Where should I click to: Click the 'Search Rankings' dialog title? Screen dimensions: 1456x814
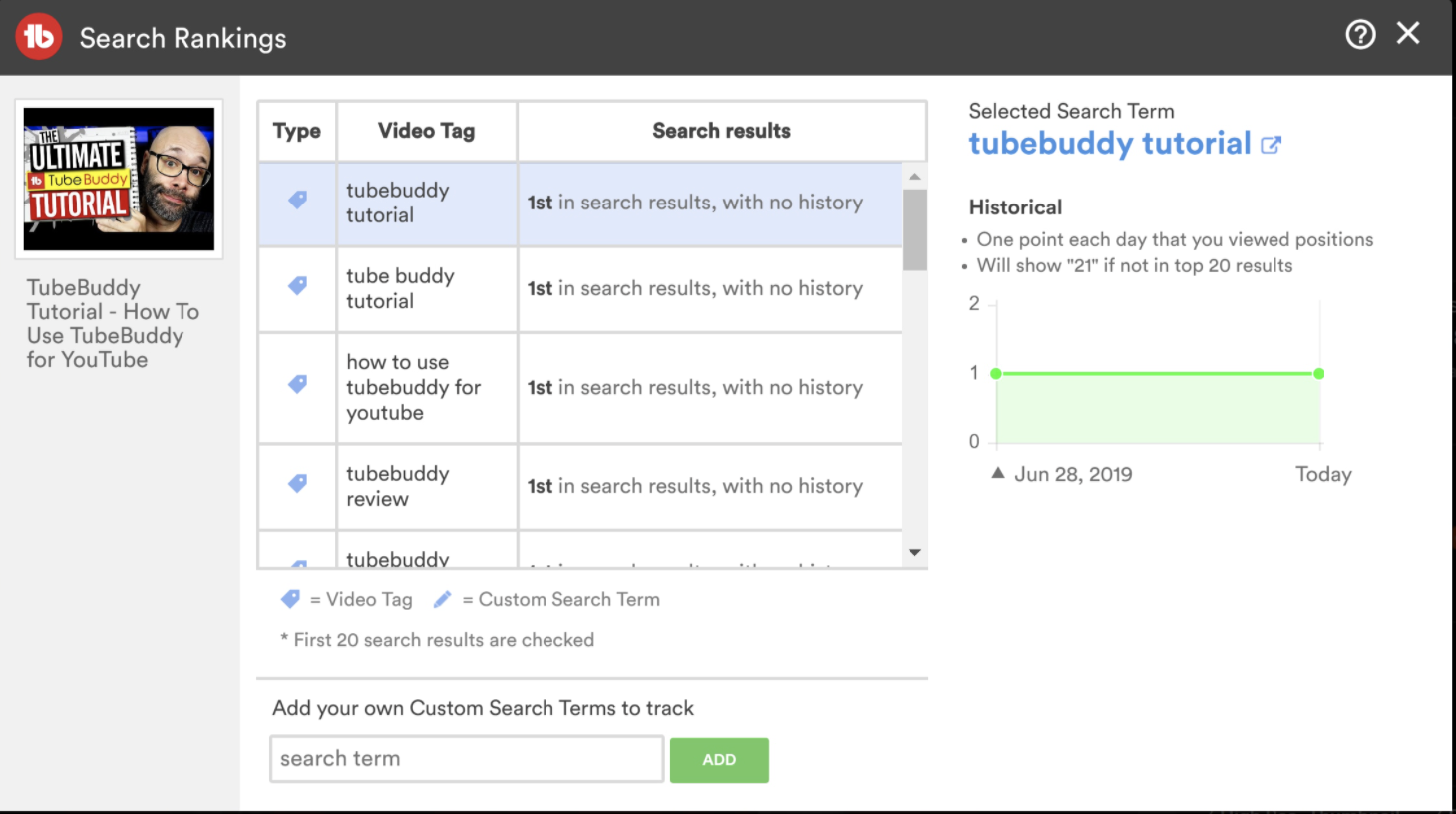pos(182,38)
